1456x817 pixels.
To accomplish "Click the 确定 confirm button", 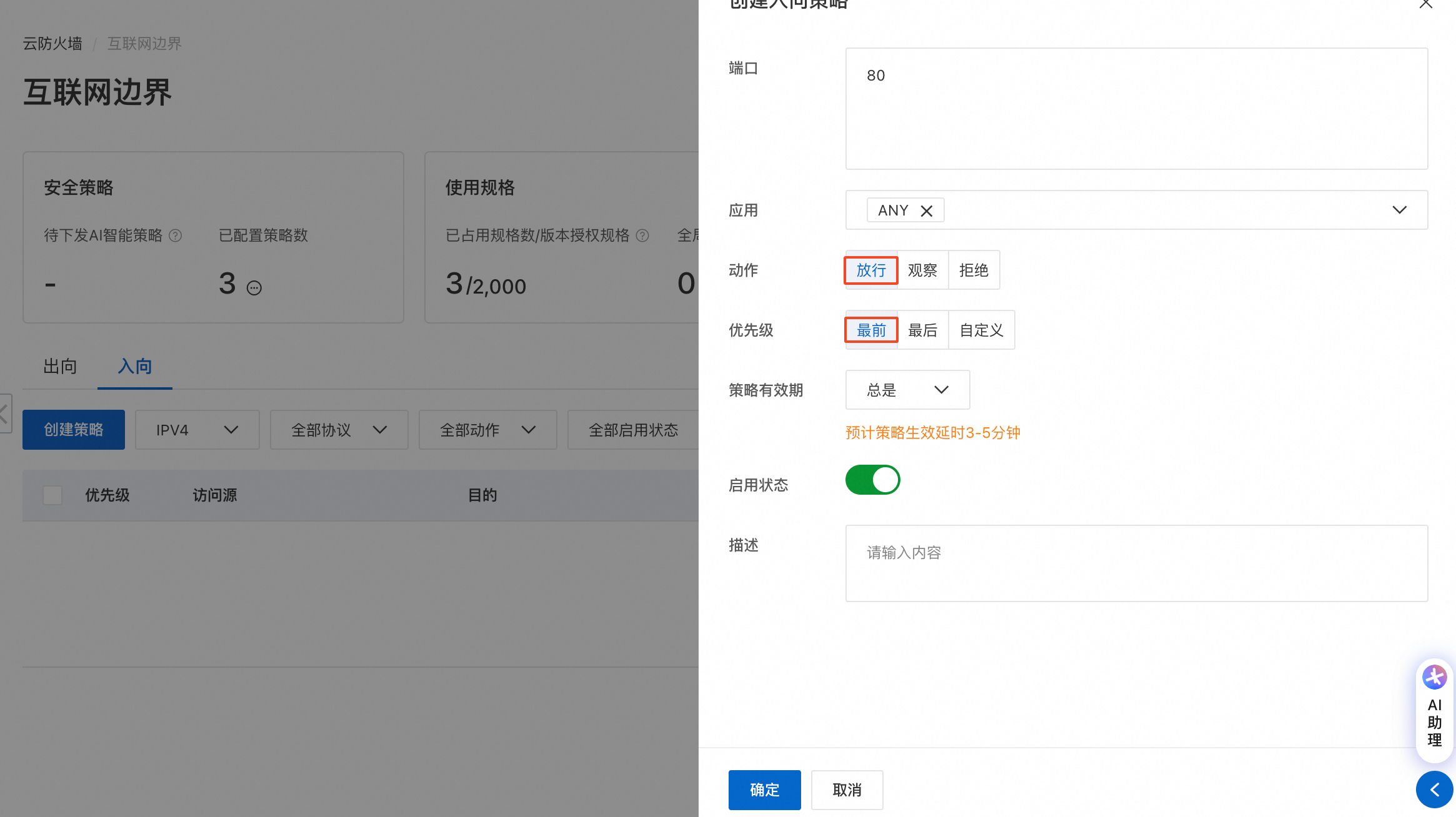I will tap(764, 790).
